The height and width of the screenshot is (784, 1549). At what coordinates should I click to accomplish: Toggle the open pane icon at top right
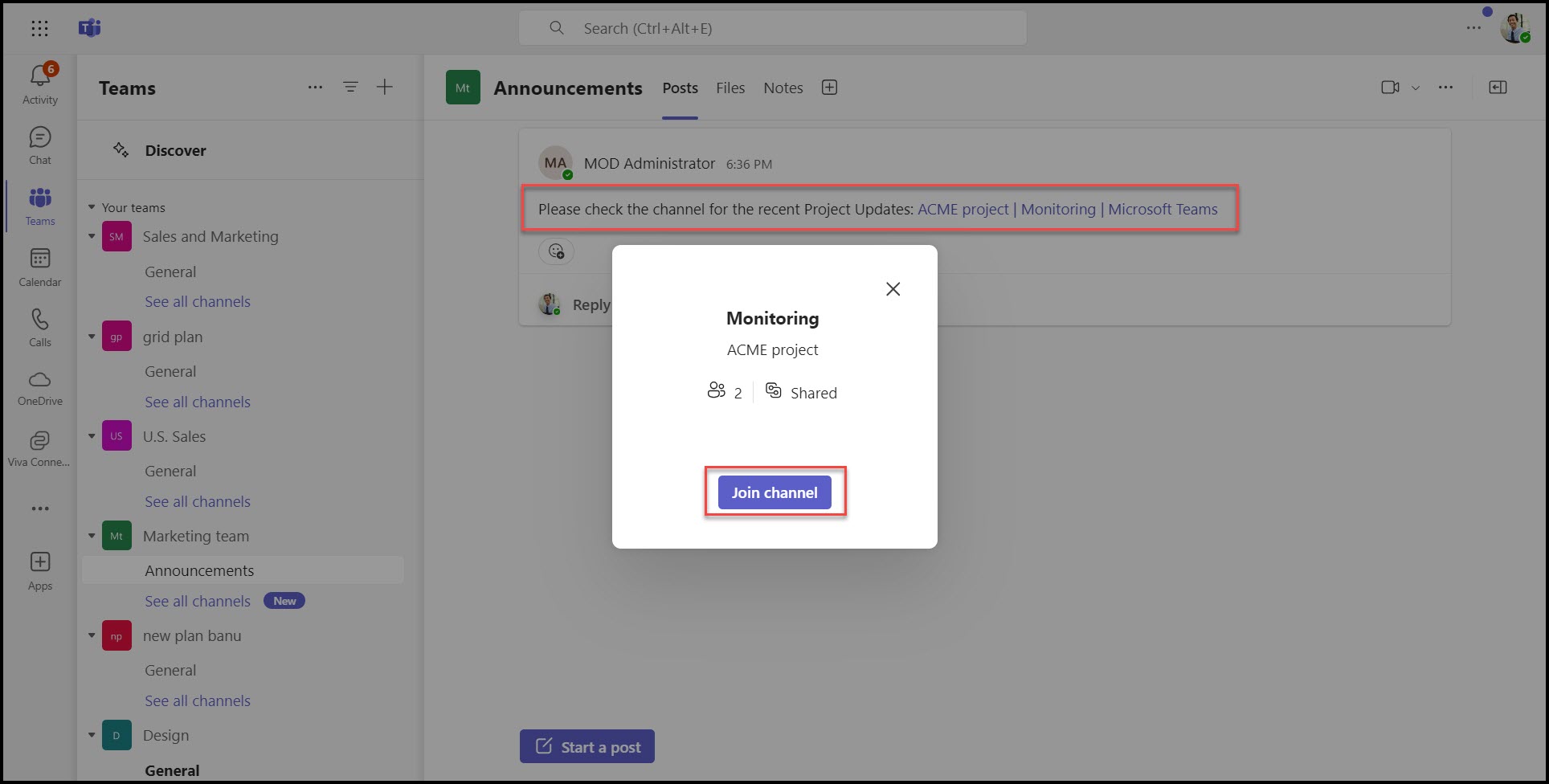point(1498,88)
